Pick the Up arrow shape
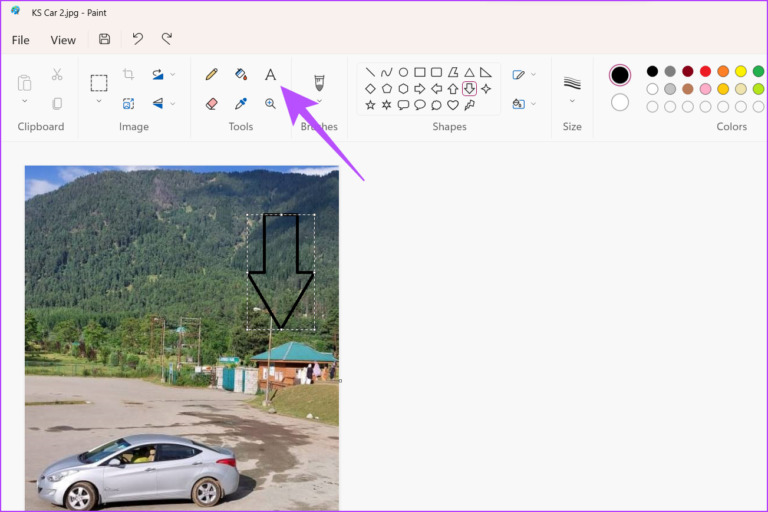This screenshot has height=512, width=768. [x=453, y=89]
